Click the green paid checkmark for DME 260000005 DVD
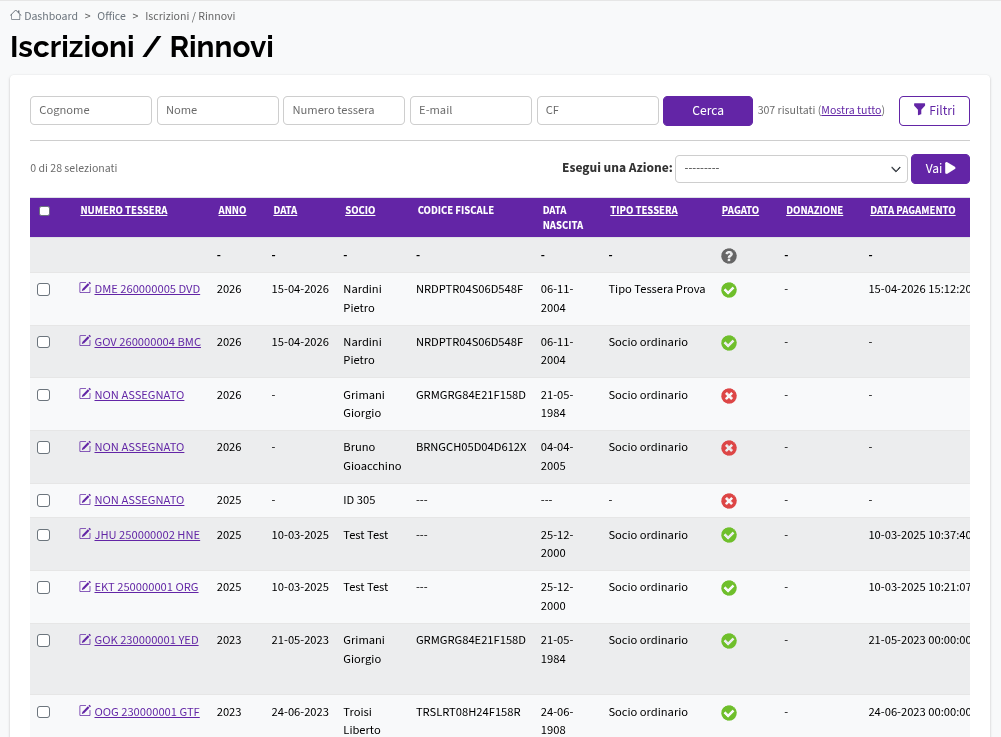 pos(729,290)
